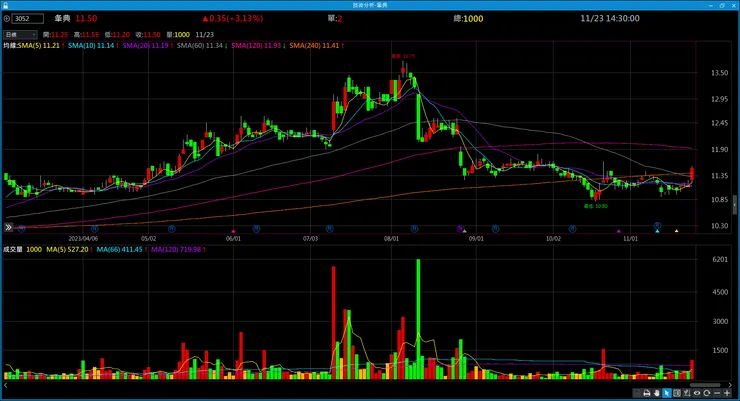Screen dimensions: 740x401
Task: Click the SMA(120) 11.93 label
Action: [x=256, y=46]
